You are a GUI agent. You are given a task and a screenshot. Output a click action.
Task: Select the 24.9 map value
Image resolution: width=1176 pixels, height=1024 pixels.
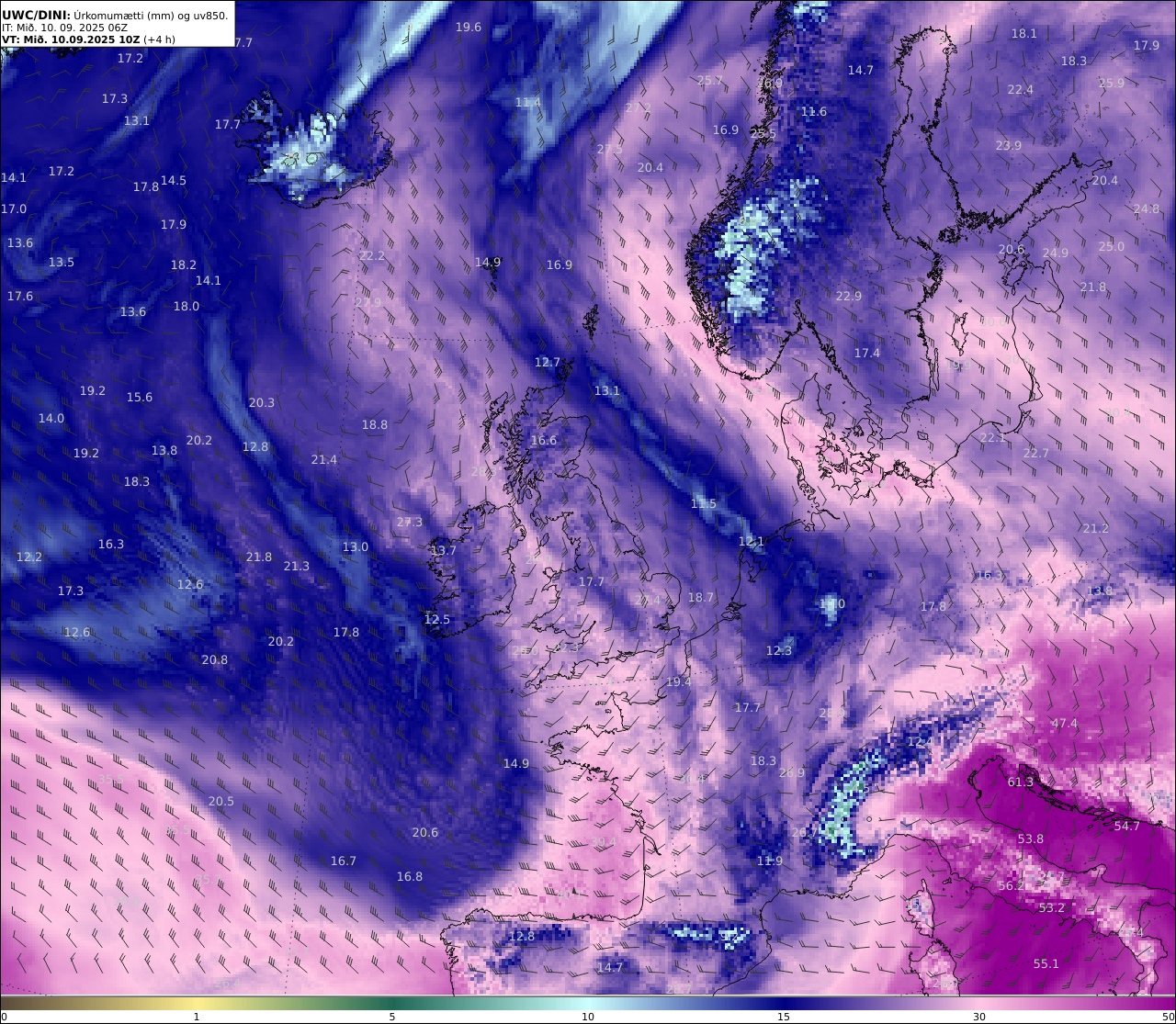[x=1056, y=253]
